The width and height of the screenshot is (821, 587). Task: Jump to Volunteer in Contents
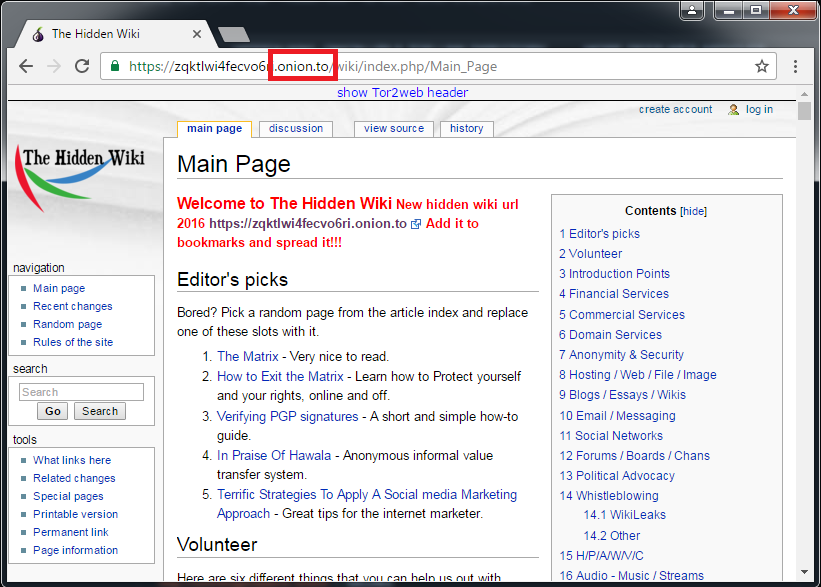[x=591, y=254]
